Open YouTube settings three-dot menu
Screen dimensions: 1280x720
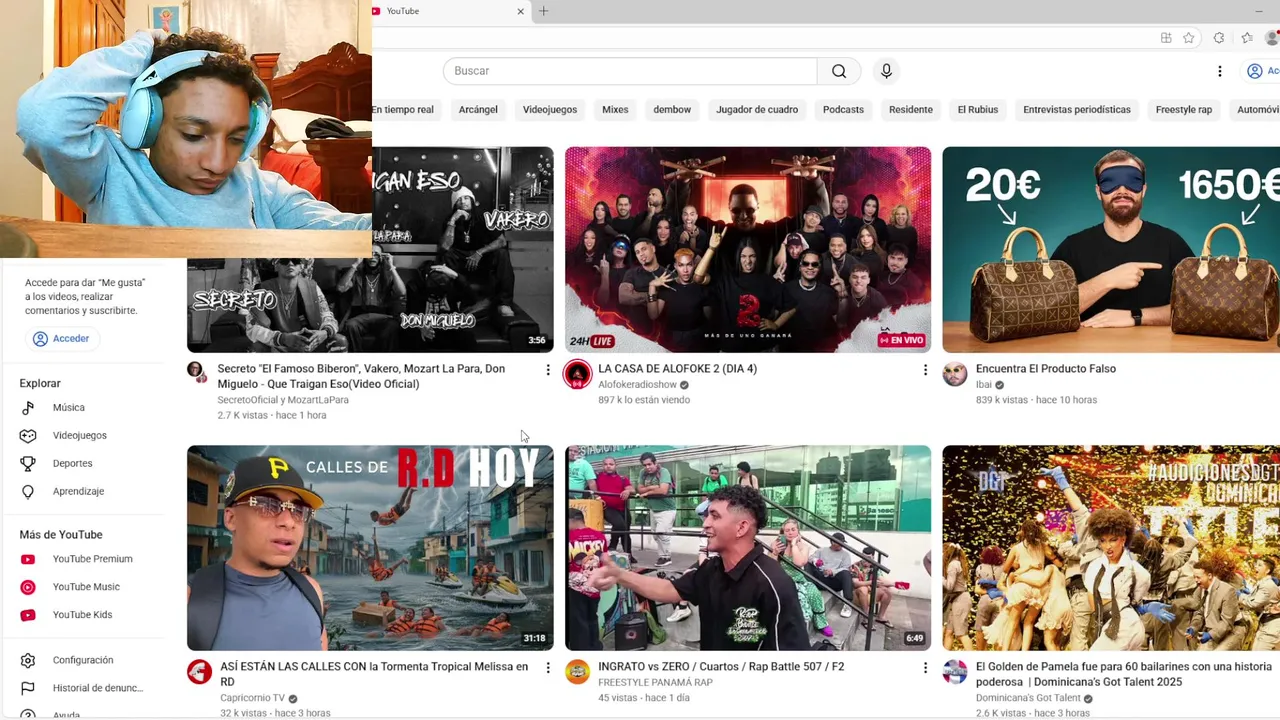tap(1219, 71)
